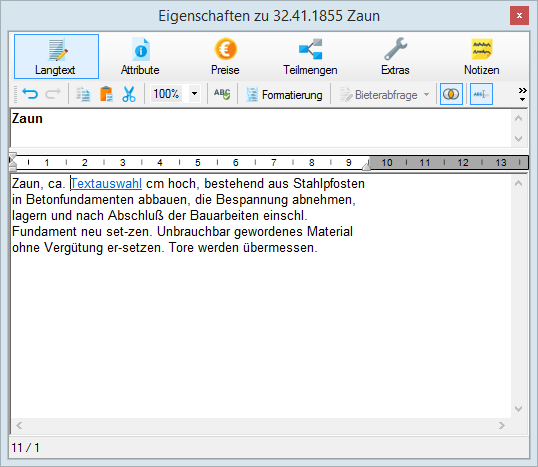The image size is (538, 467).
Task: Click the word 'Stahlpfosten' in the text
Action: [329, 184]
